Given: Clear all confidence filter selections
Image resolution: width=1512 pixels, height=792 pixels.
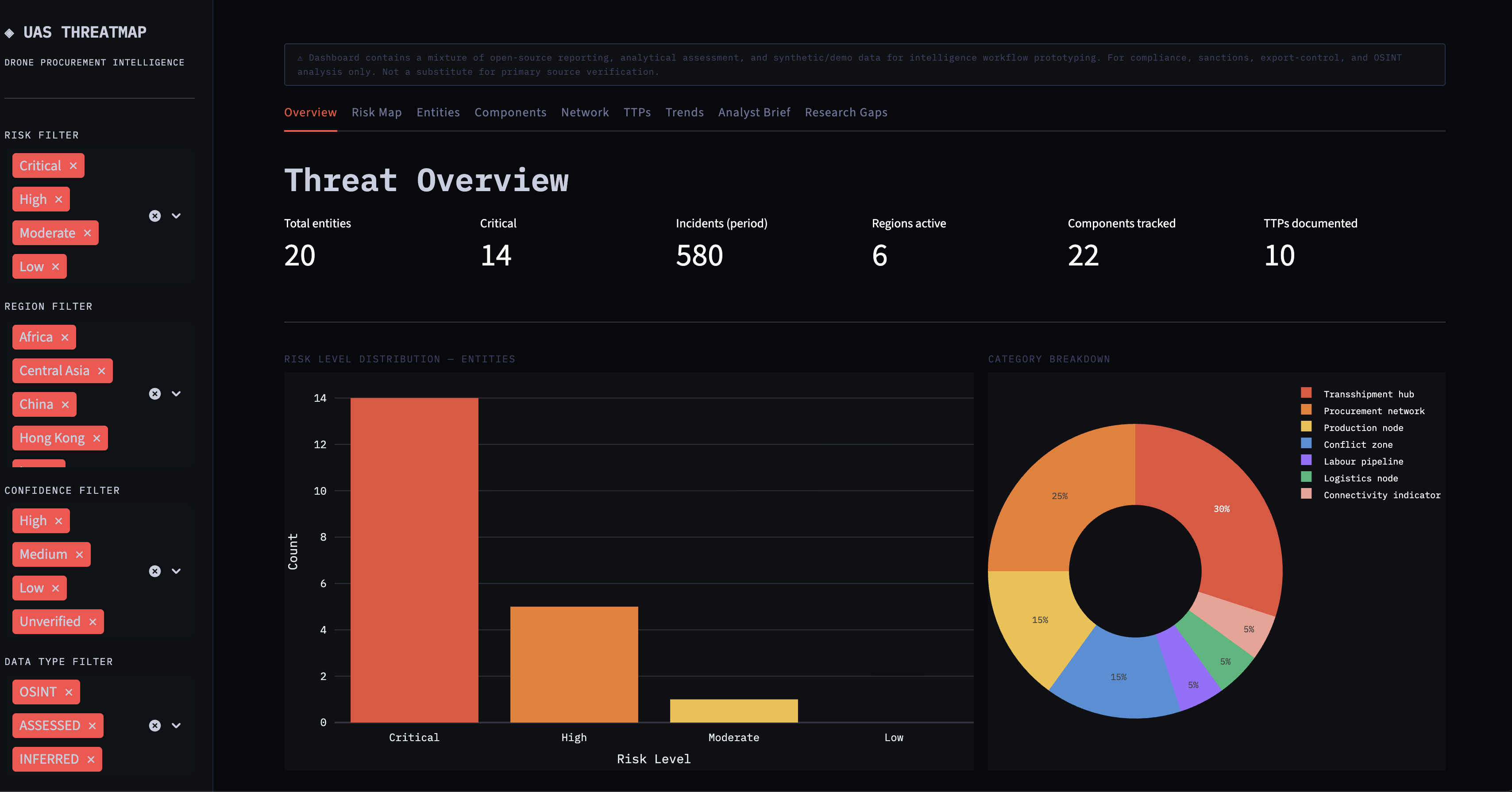Looking at the screenshot, I should point(155,571).
